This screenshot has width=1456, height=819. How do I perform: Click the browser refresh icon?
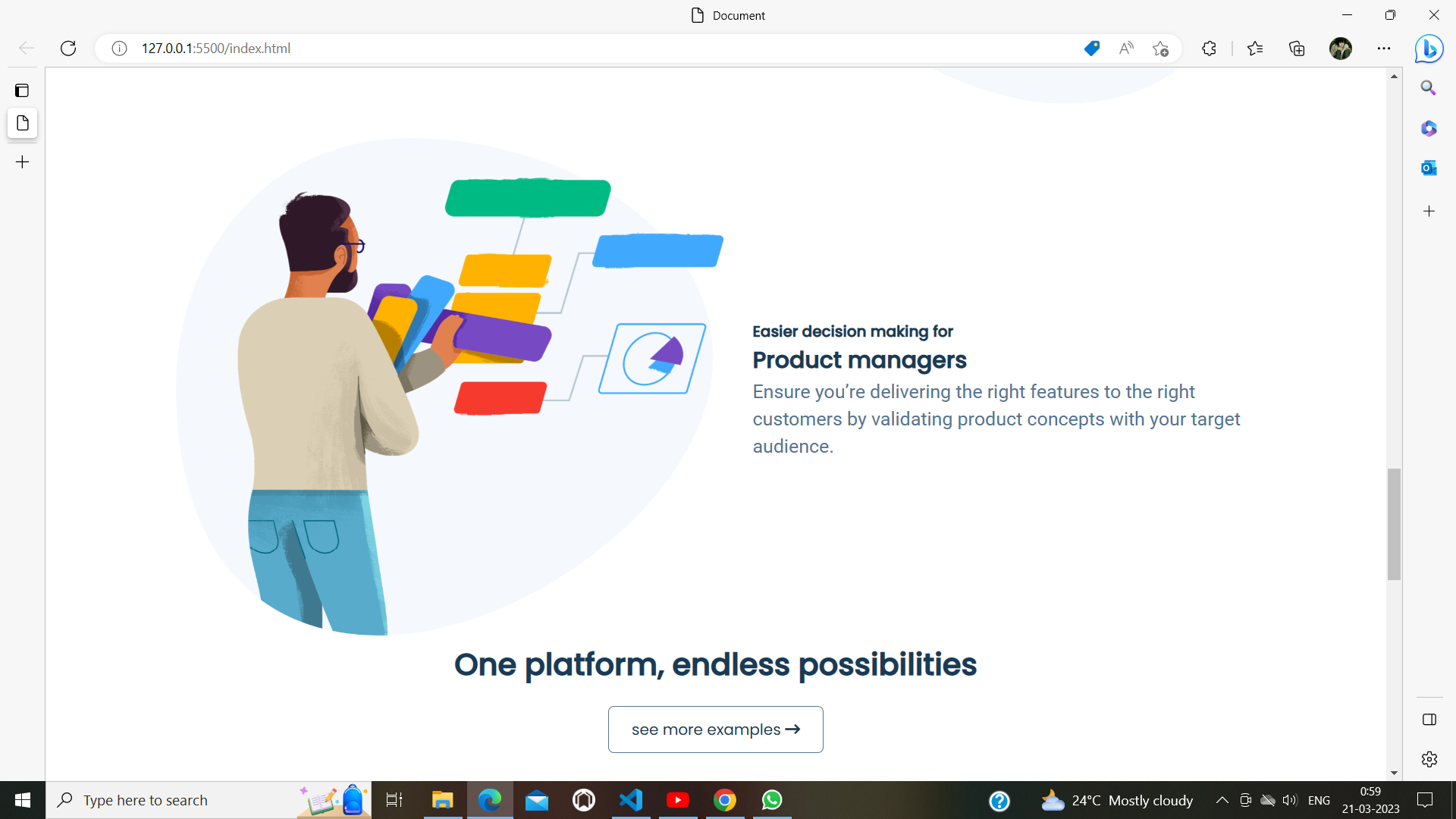[x=68, y=49]
